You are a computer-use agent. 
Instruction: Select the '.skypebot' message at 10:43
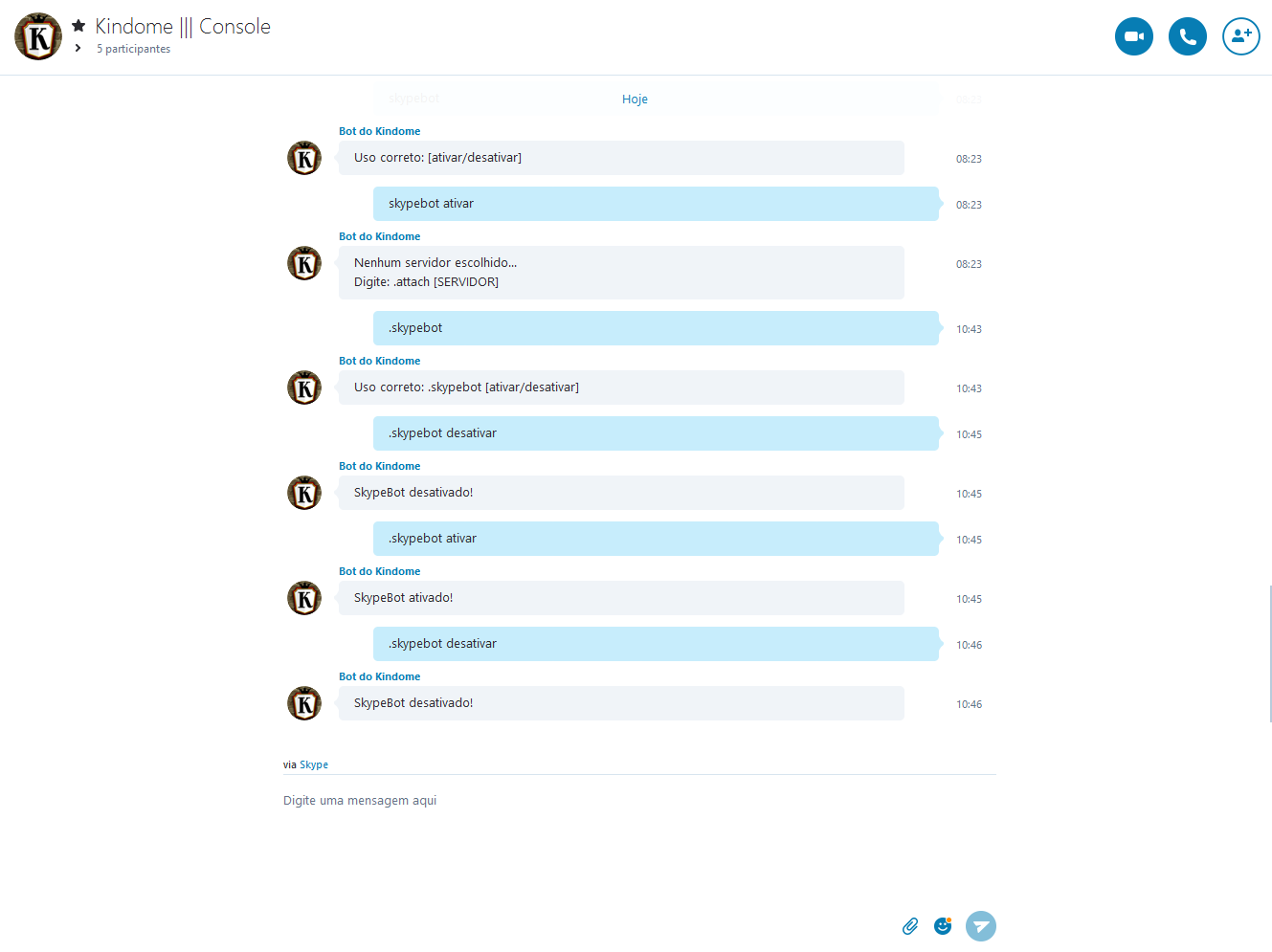656,328
